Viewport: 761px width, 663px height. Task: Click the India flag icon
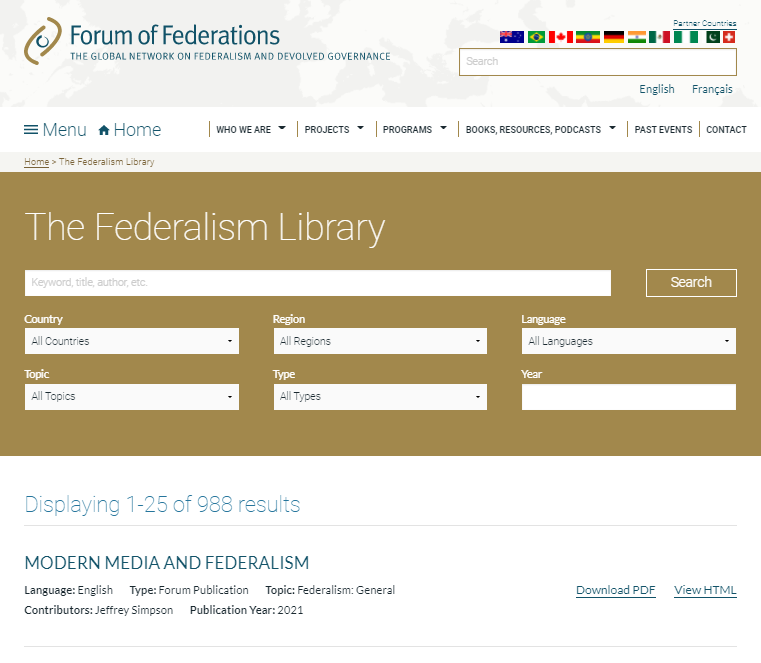click(x=636, y=37)
